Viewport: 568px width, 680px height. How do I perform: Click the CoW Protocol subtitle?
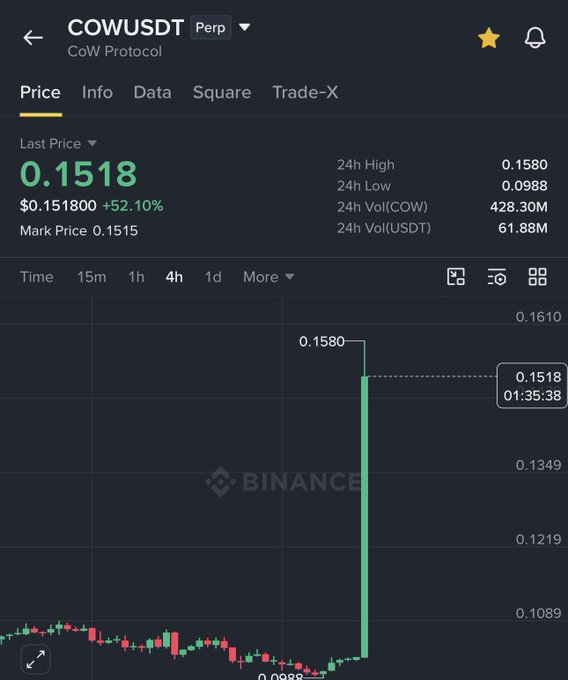[x=114, y=52]
